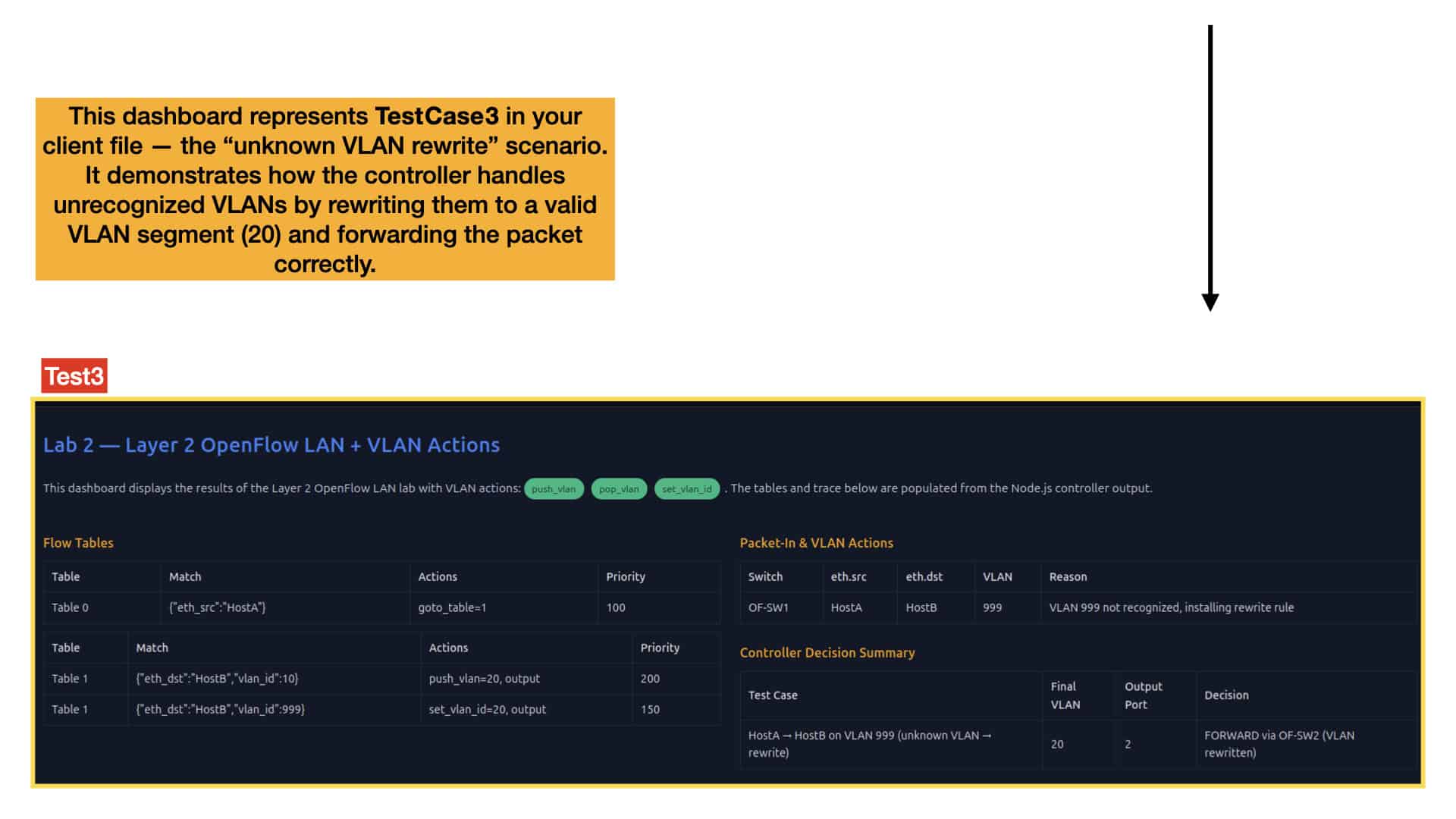1456x819 pixels.
Task: Select the Flow Tables section heading
Action: [x=78, y=543]
